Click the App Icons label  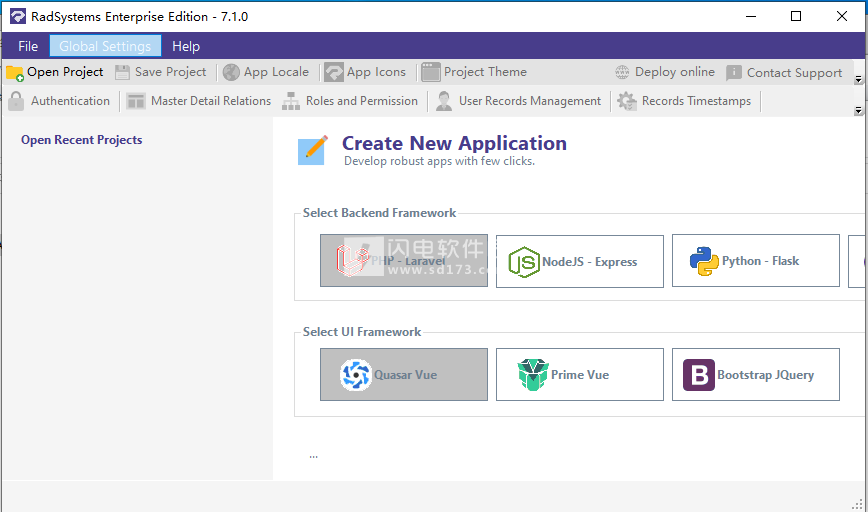click(x=376, y=72)
